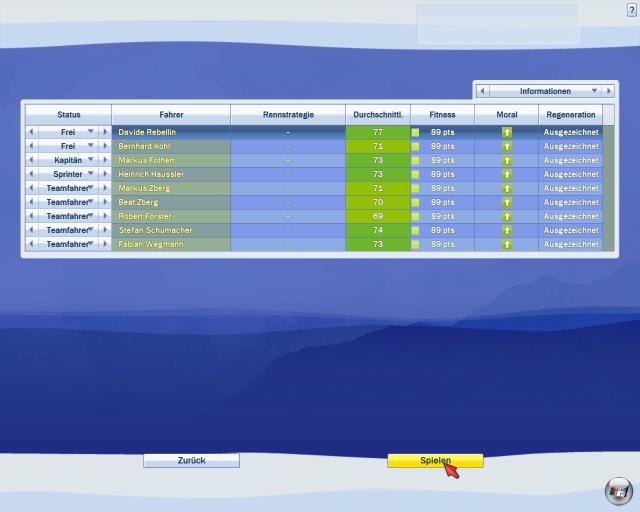Open the help question mark icon
Screen dimensions: 640x512
pos(631,10)
